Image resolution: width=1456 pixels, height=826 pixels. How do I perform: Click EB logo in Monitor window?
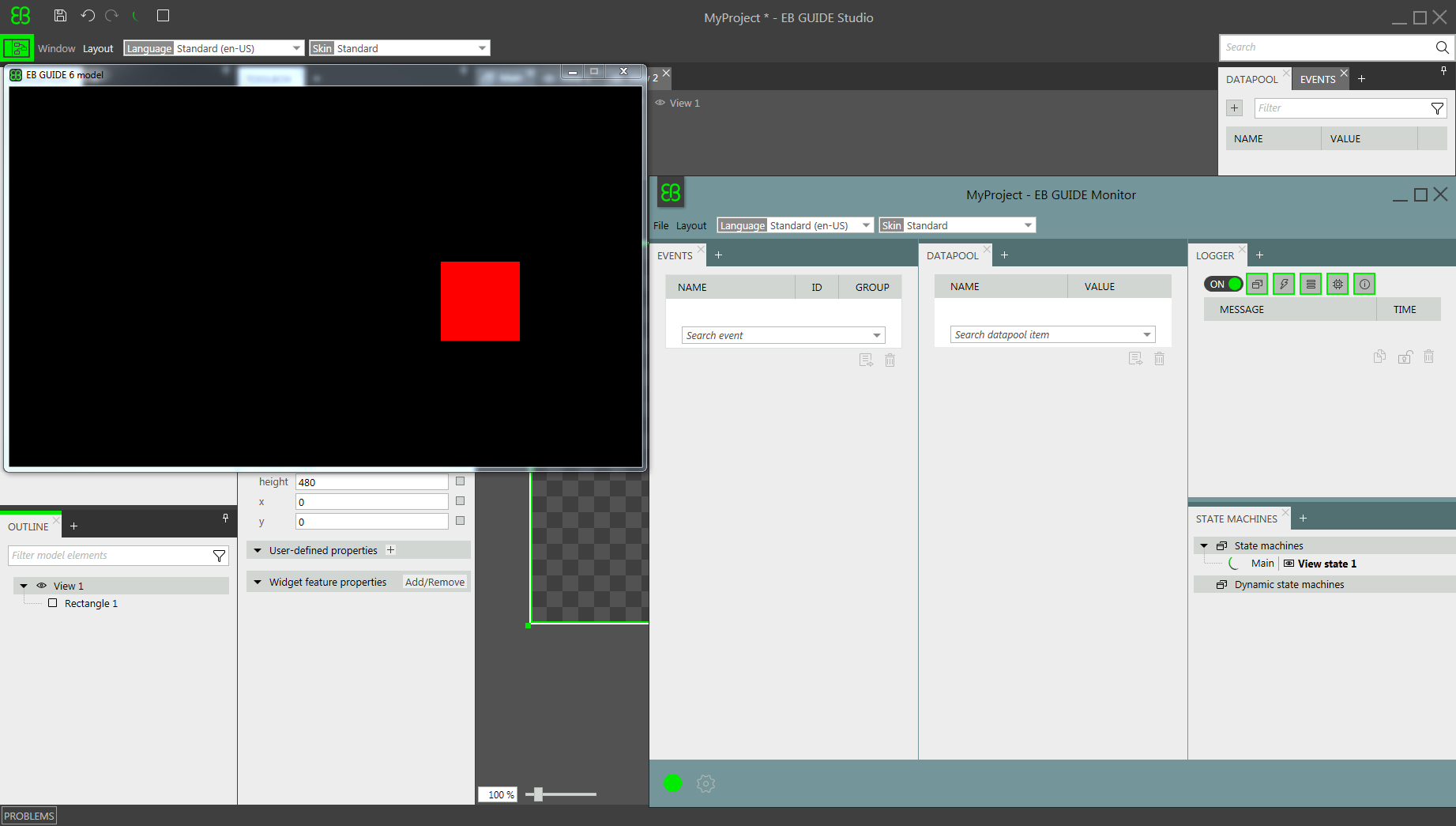pyautogui.click(x=671, y=193)
